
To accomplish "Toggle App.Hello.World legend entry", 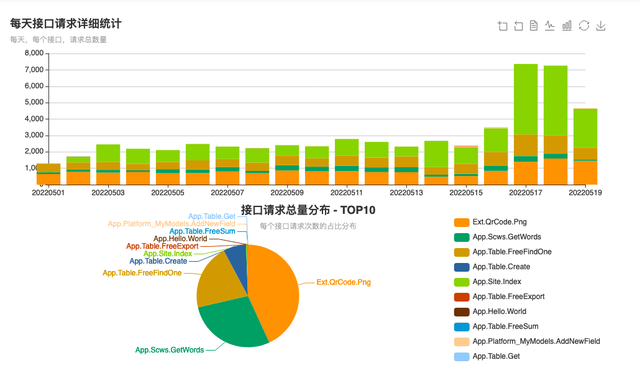I will point(490,312).
